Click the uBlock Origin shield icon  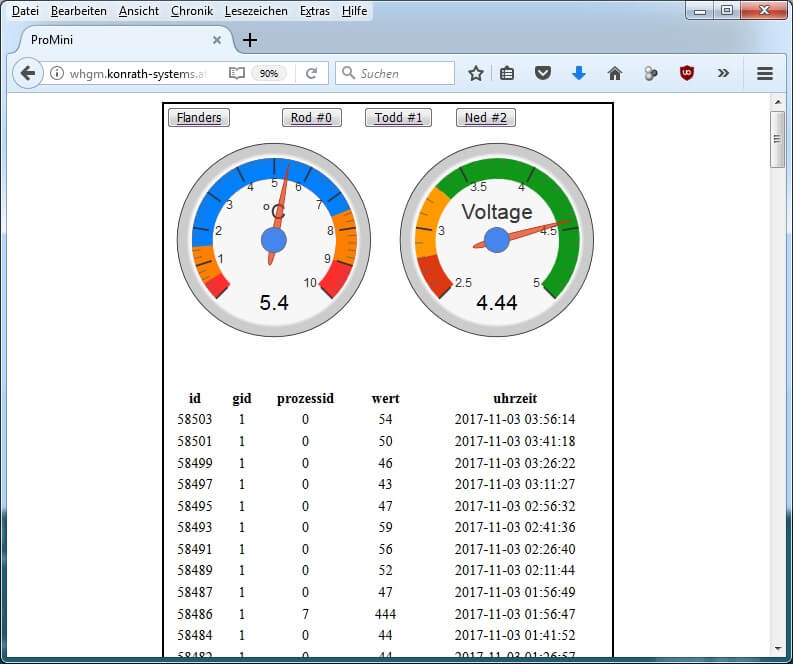coord(687,73)
